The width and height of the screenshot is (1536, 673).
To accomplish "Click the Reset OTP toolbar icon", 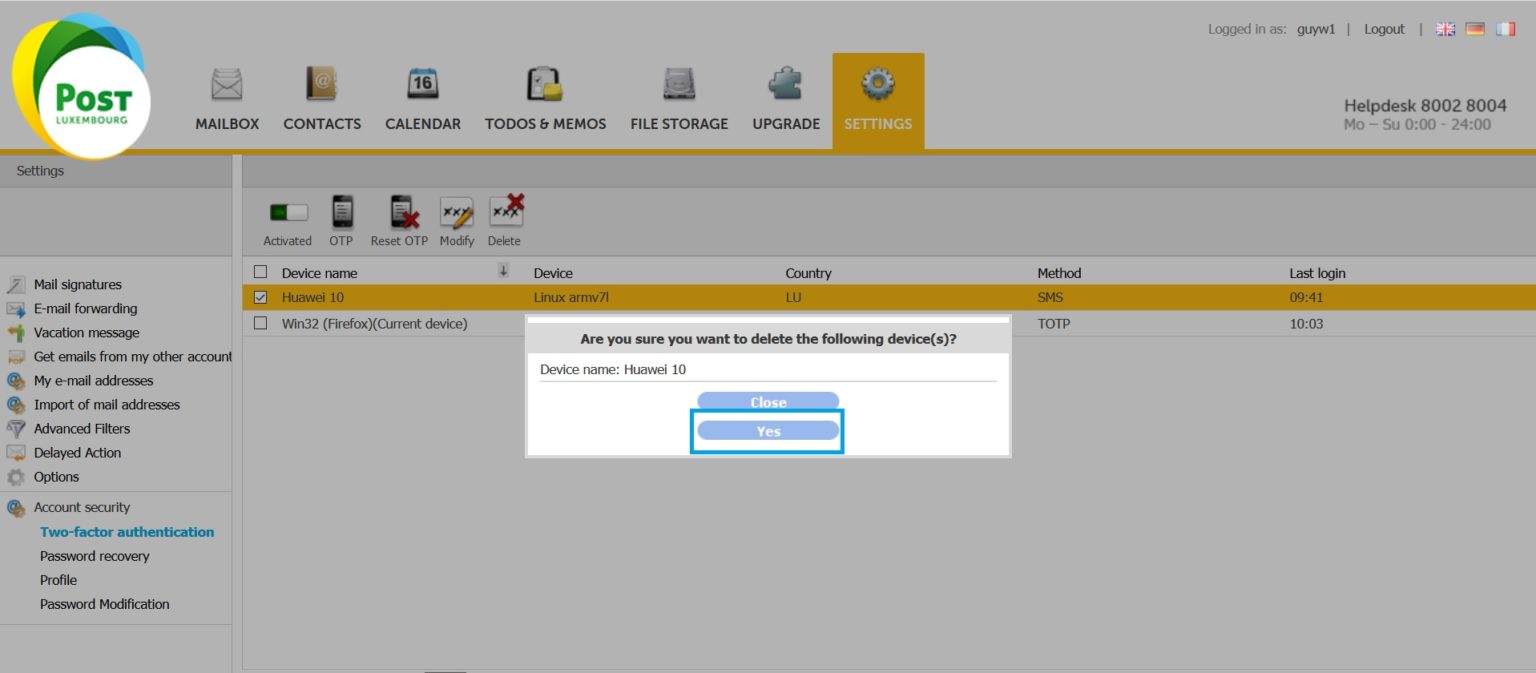I will point(401,213).
